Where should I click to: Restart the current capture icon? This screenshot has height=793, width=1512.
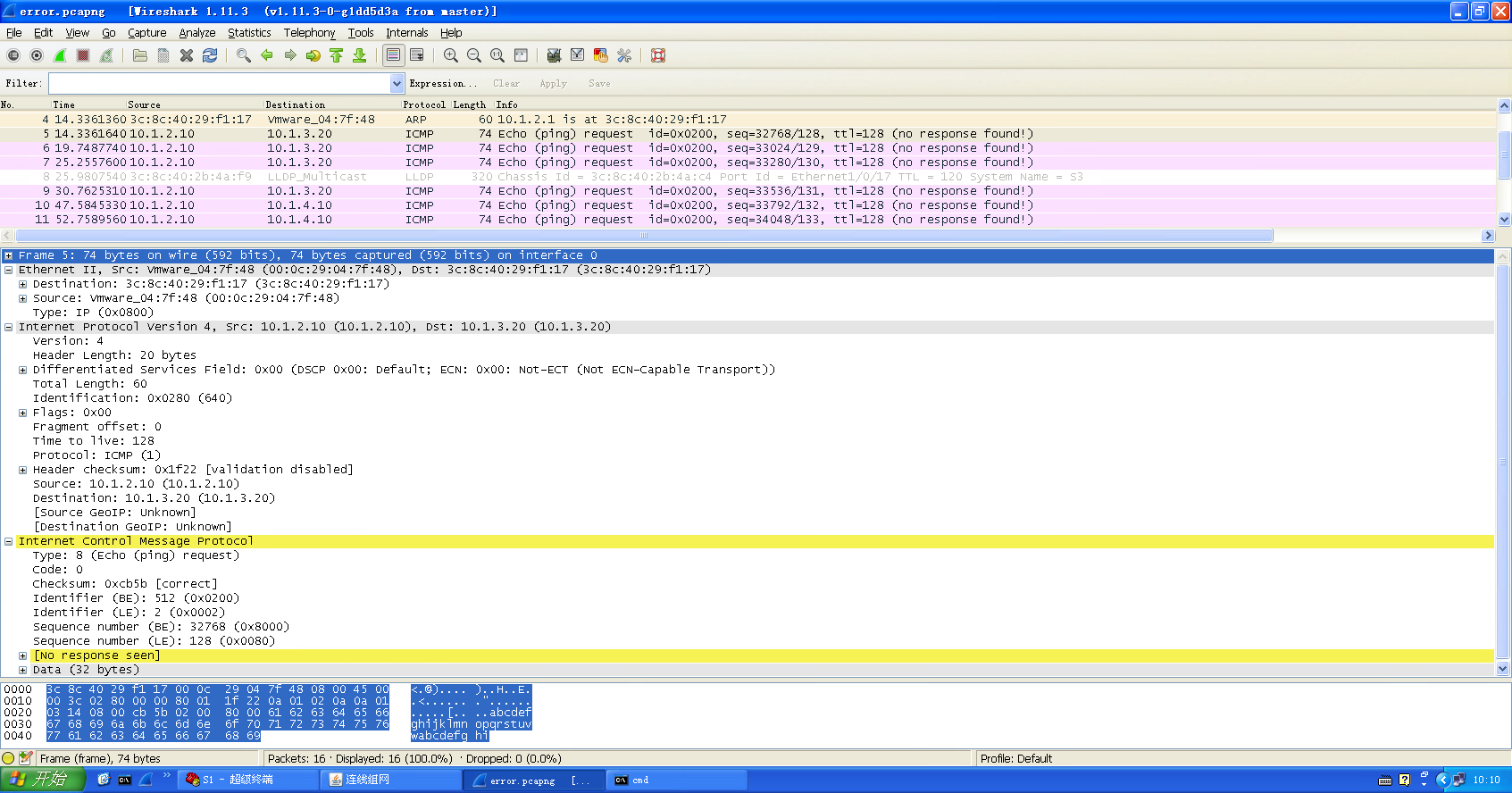pyautogui.click(x=106, y=55)
